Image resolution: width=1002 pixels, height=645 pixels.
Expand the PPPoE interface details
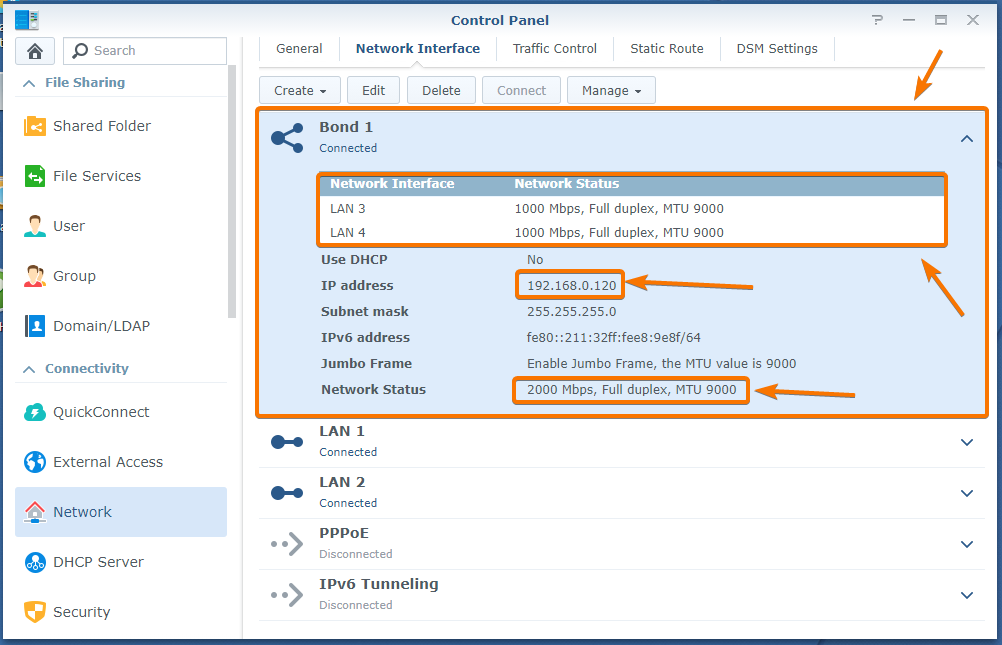pyautogui.click(x=966, y=544)
